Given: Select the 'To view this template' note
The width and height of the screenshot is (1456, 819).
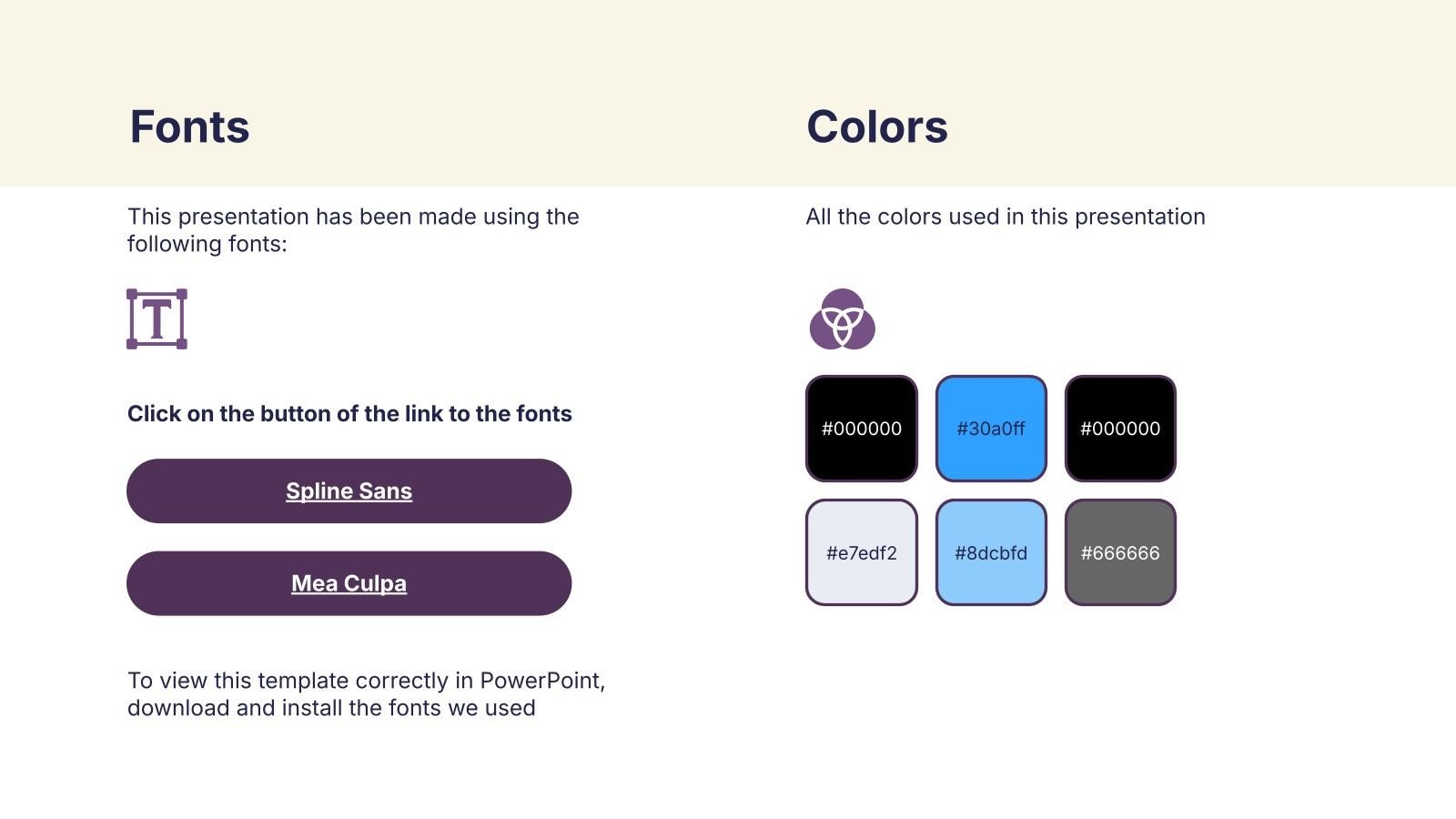Looking at the screenshot, I should [366, 694].
